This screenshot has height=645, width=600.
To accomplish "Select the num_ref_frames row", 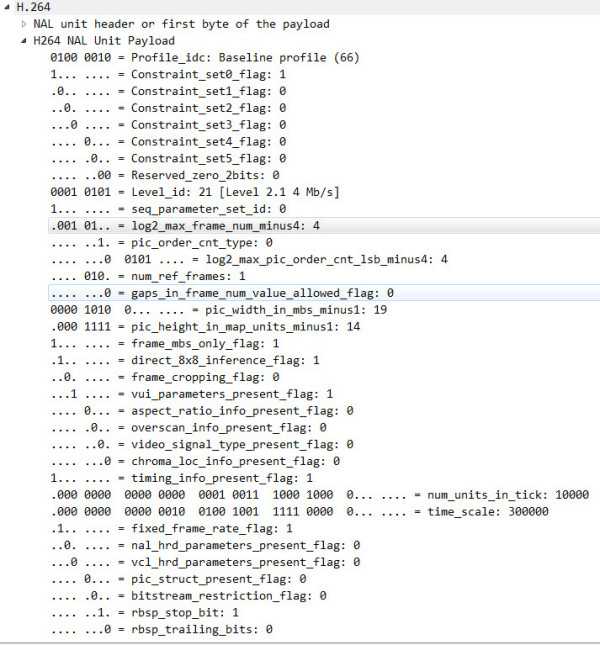I will 148,276.
